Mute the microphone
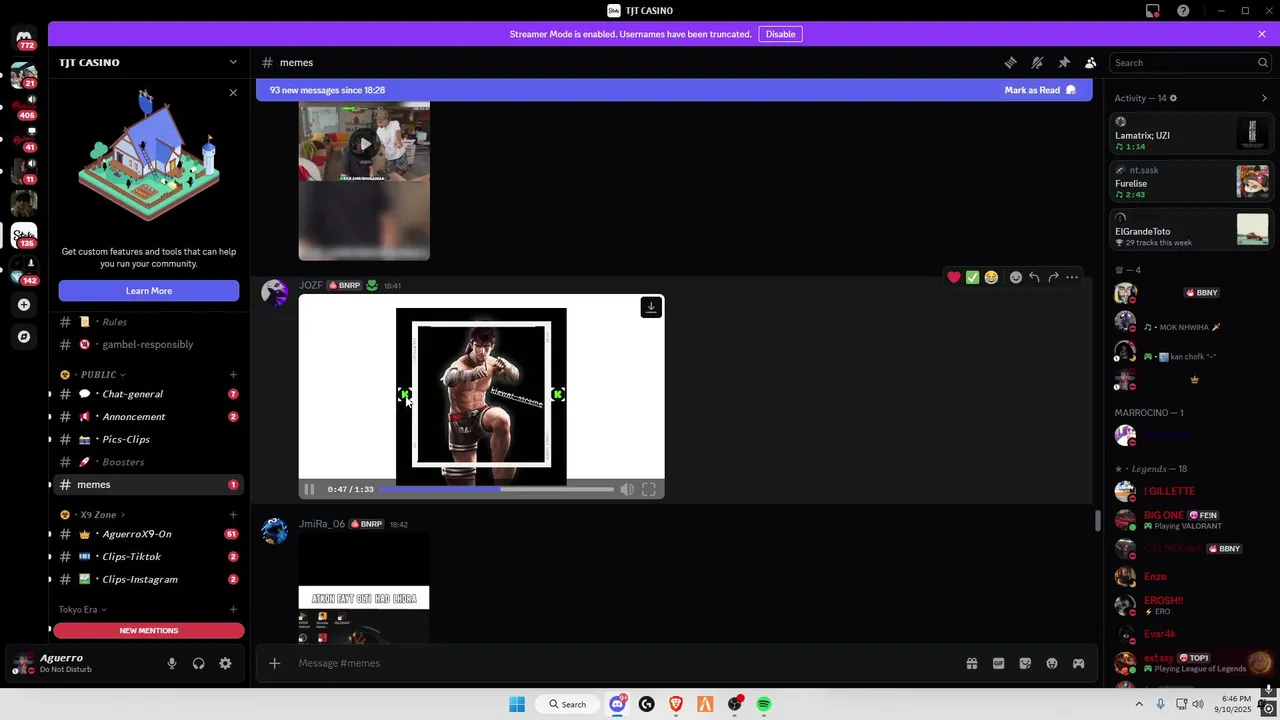The image size is (1280, 720). coord(172,663)
